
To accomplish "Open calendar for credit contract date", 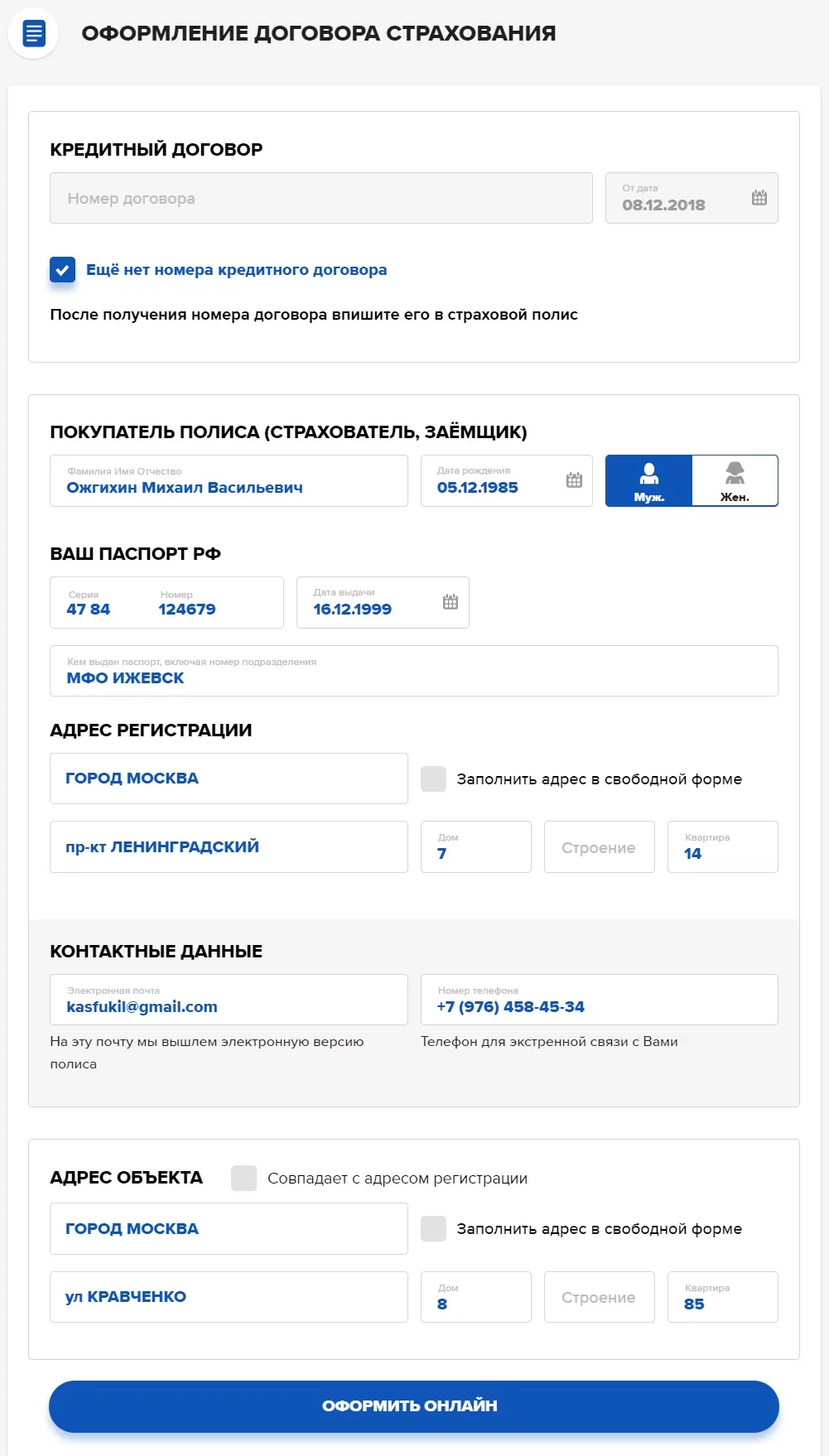I will [x=759, y=198].
